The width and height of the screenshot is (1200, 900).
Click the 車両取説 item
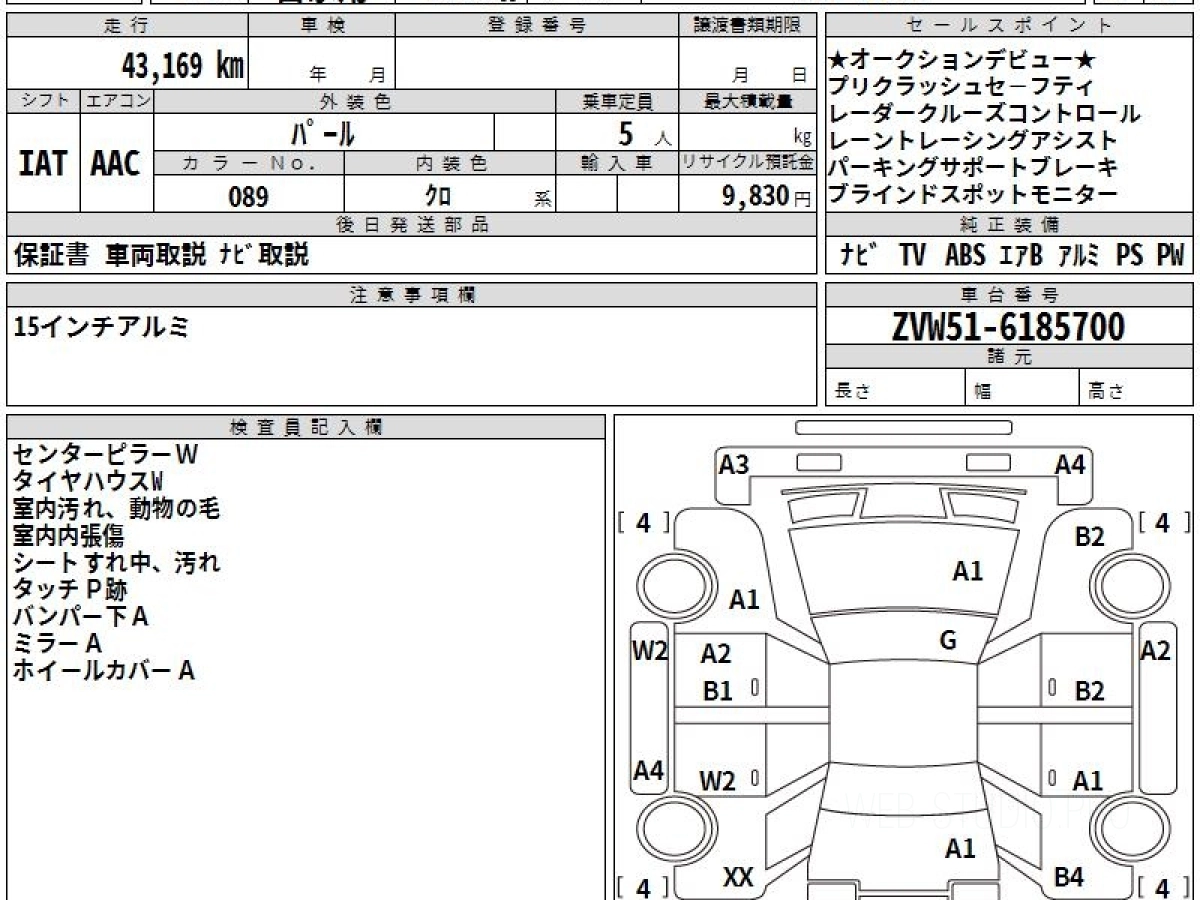[x=156, y=255]
